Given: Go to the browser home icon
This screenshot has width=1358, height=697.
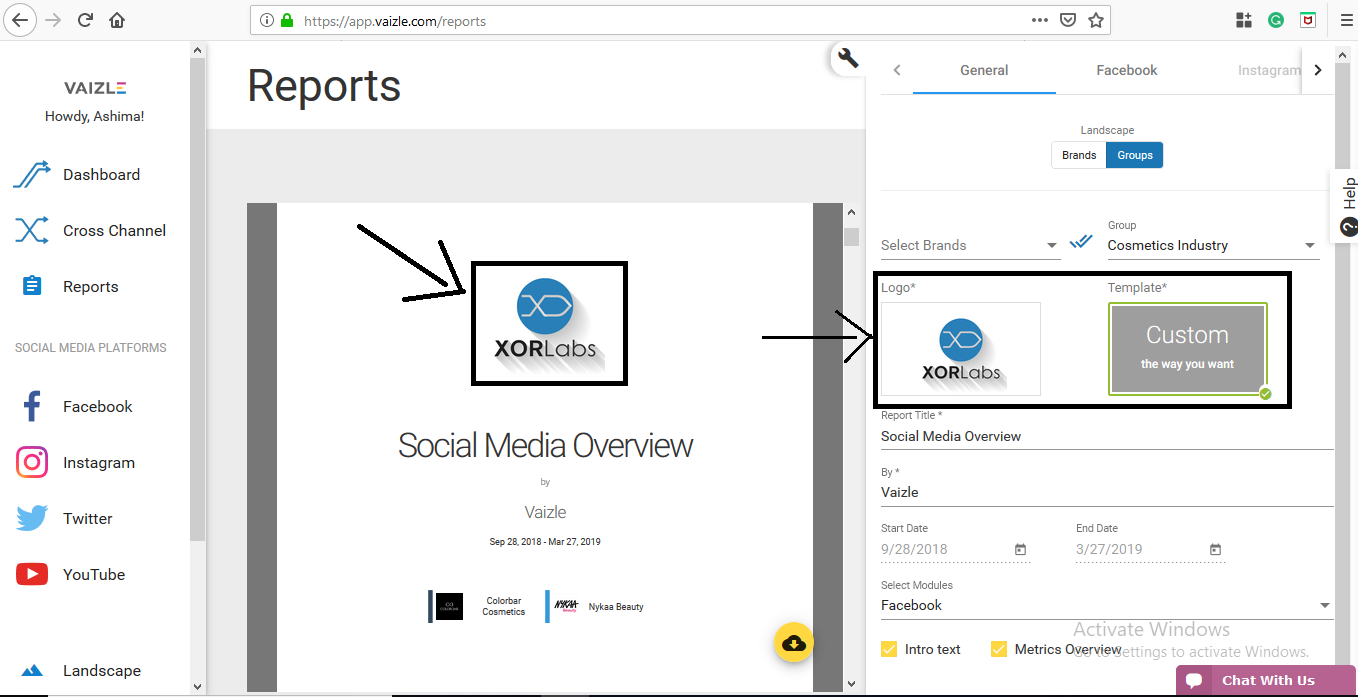Looking at the screenshot, I should point(117,19).
